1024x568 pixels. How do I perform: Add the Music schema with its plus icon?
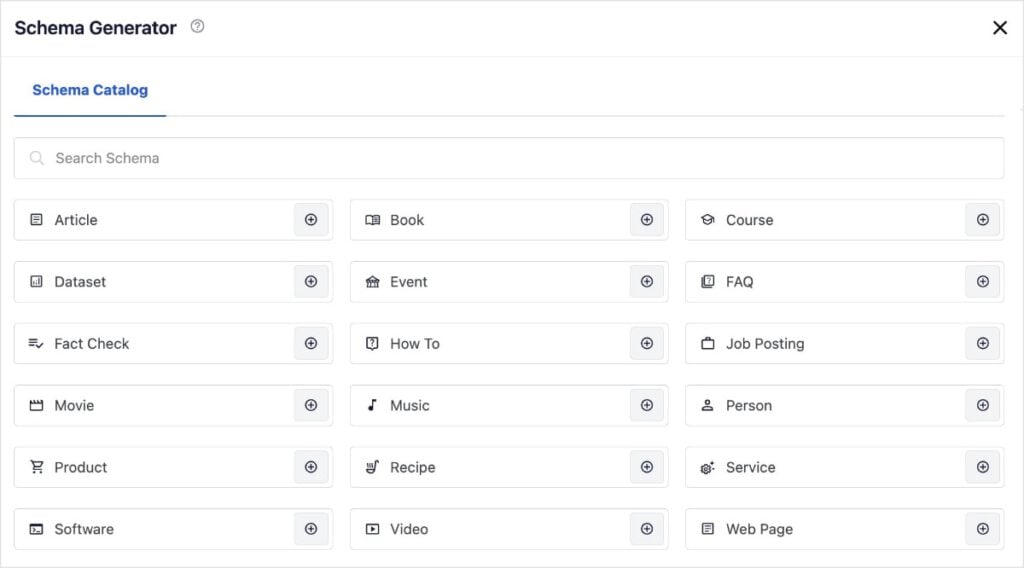pos(647,405)
